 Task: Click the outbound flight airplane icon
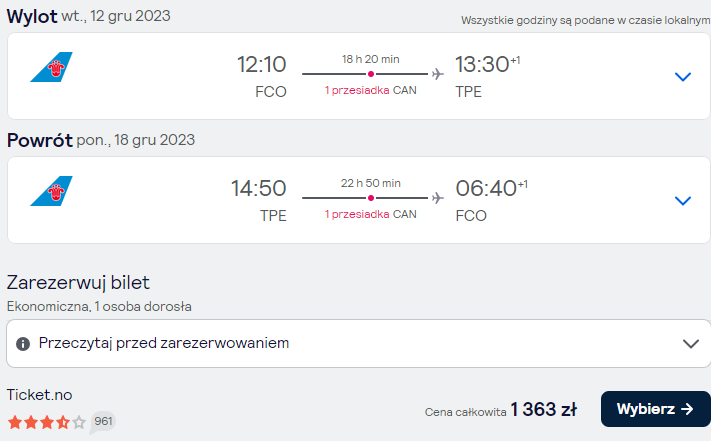click(438, 74)
